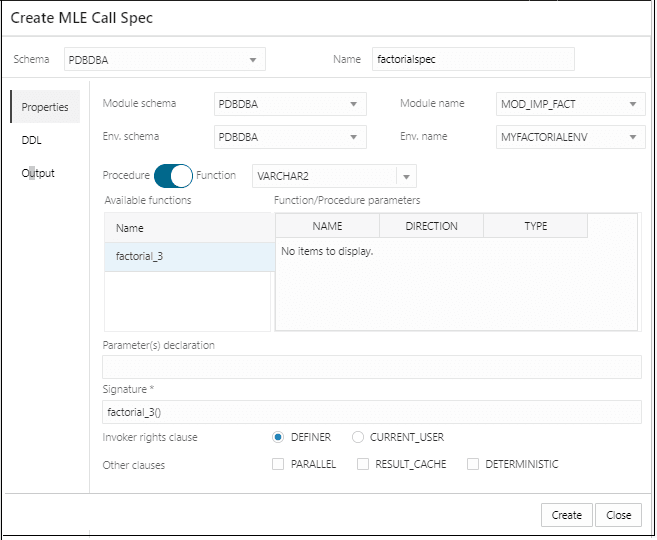Click the Name field containing factorialspec
Image resolution: width=657 pixels, height=540 pixels.
pyautogui.click(x=472, y=59)
